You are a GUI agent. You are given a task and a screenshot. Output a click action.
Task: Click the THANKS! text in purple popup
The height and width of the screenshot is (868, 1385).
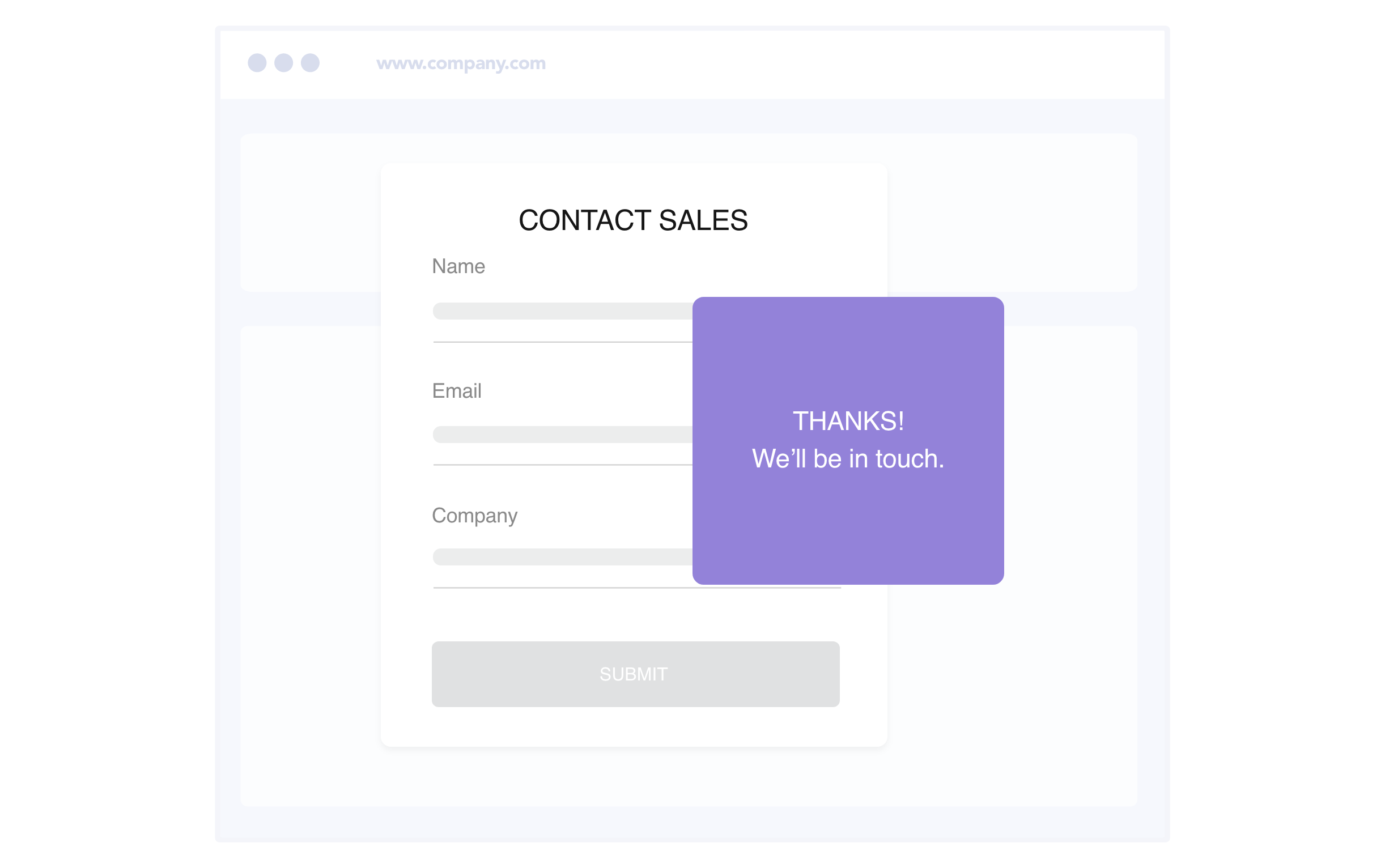(848, 421)
